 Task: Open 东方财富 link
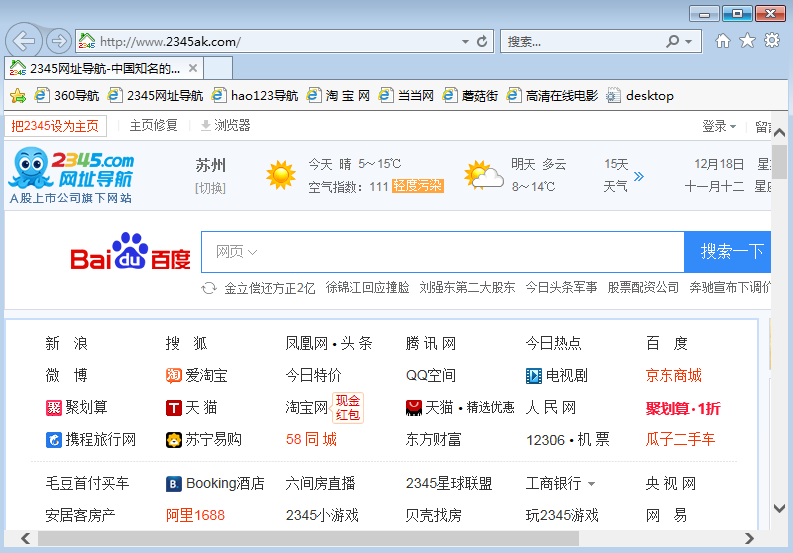click(433, 440)
